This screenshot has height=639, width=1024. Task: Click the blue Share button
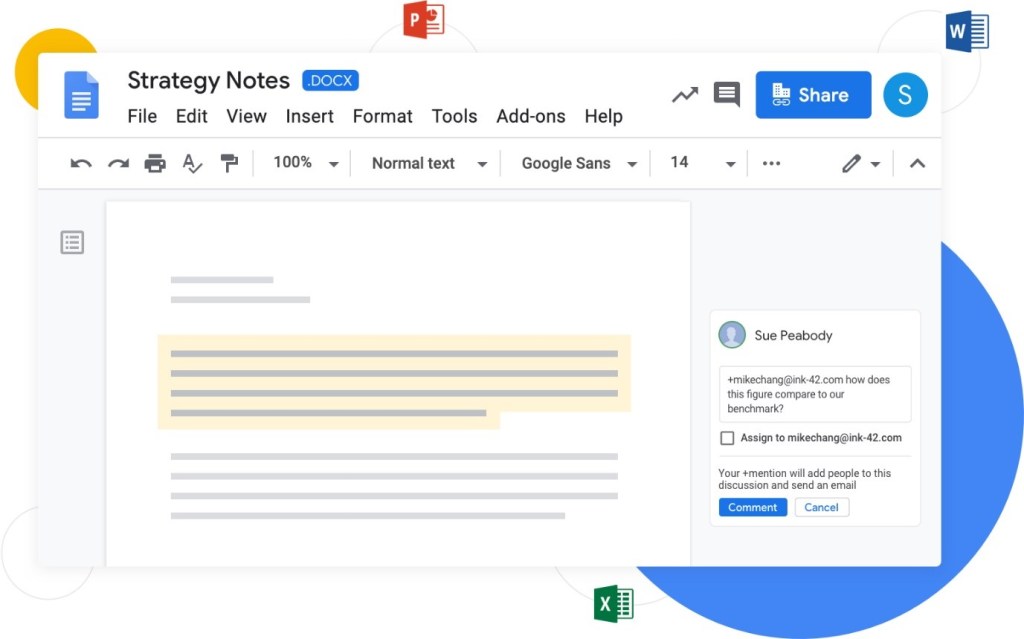click(813, 95)
